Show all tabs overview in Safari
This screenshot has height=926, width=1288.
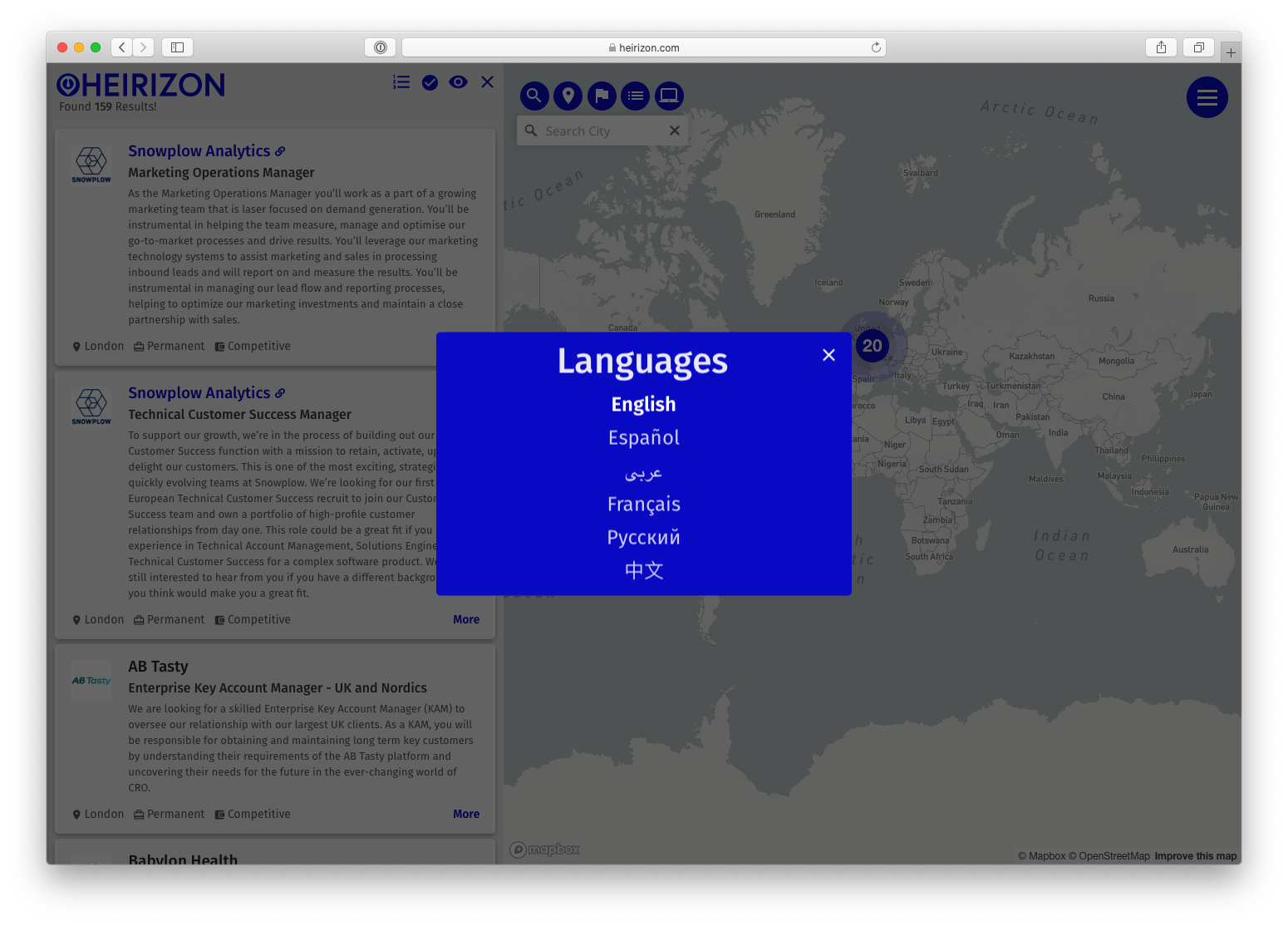(x=1198, y=47)
